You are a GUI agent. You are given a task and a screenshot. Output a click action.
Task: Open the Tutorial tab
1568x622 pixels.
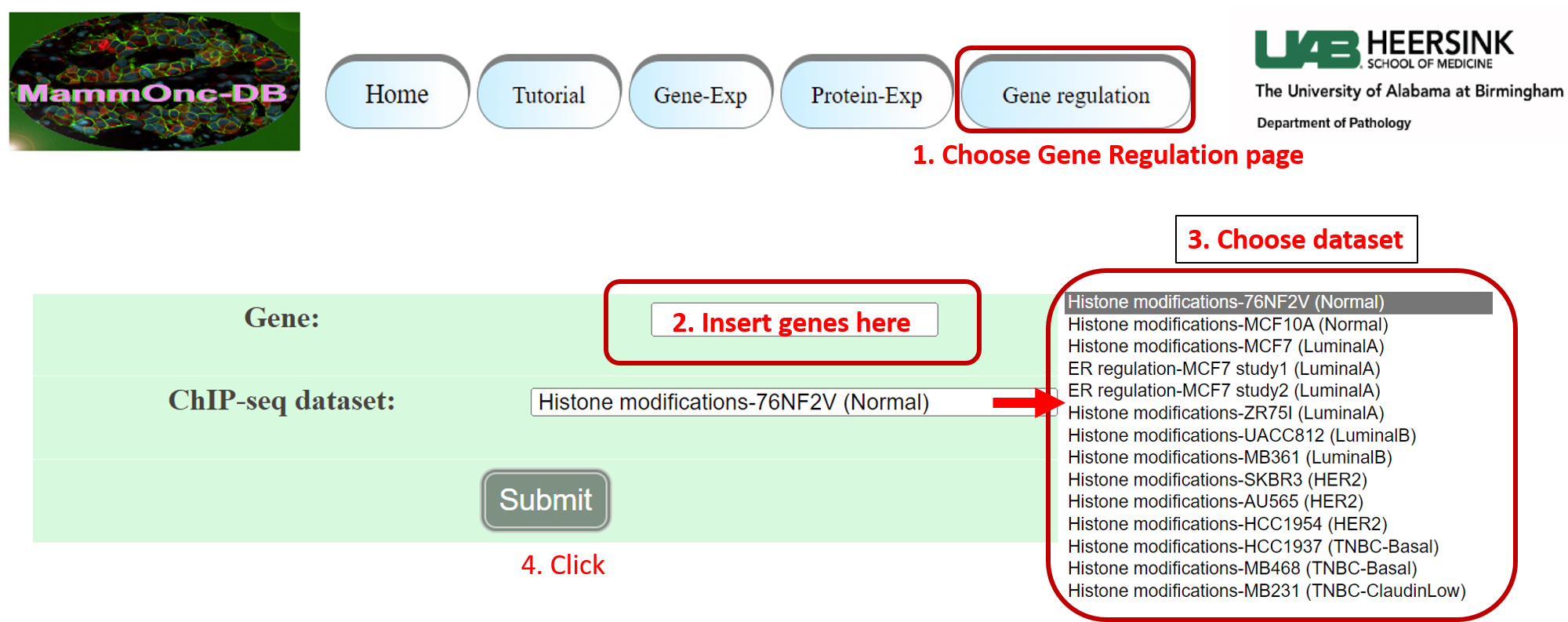pyautogui.click(x=549, y=95)
